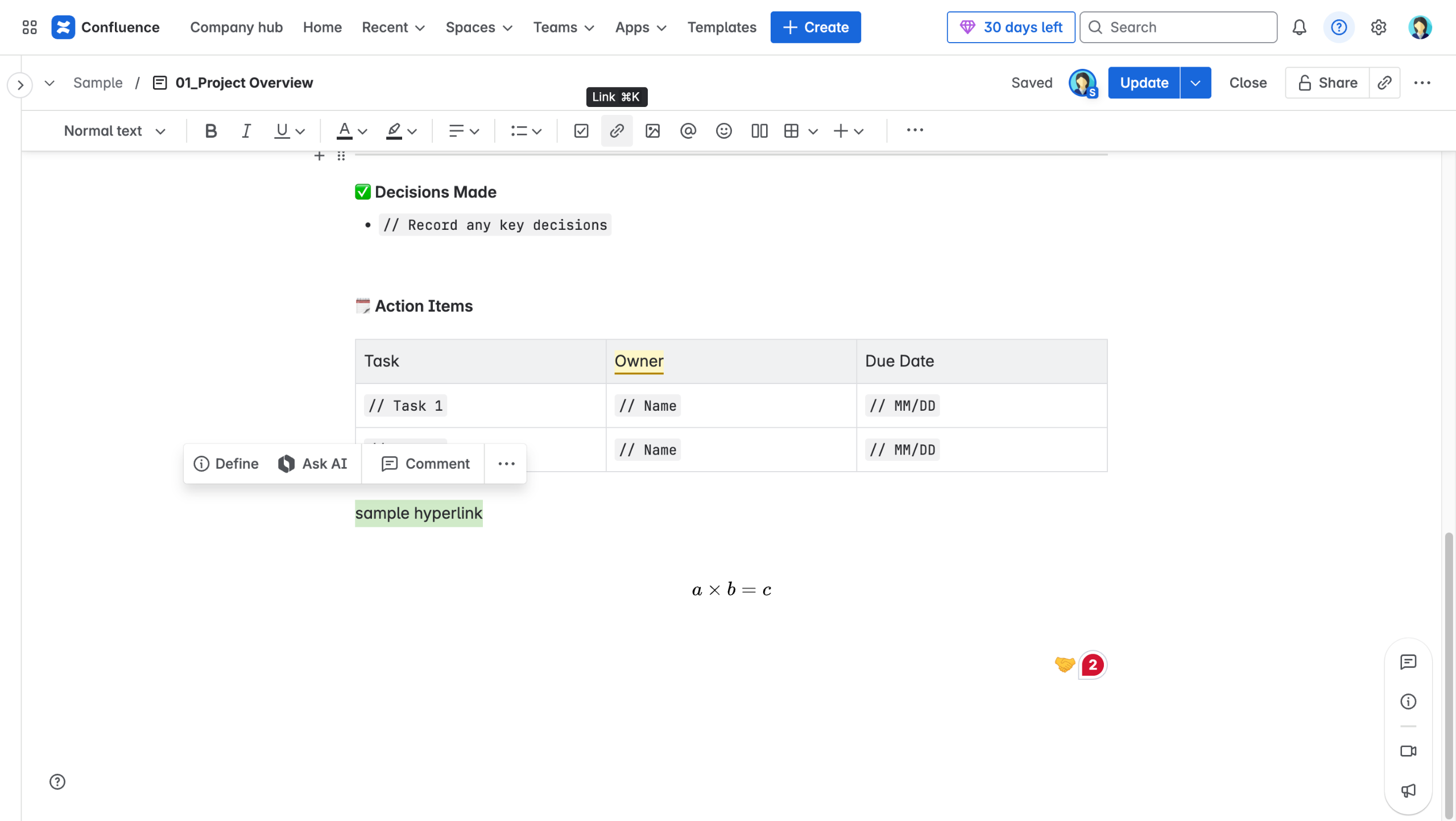This screenshot has height=821, width=1456.
Task: Toggle underline formatting
Action: point(282,131)
